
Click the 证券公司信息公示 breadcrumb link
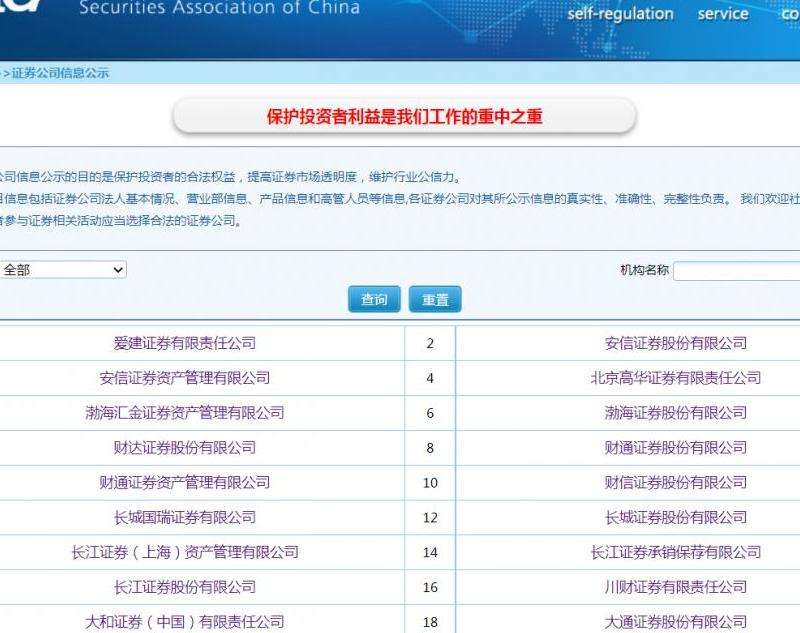pyautogui.click(x=60, y=73)
